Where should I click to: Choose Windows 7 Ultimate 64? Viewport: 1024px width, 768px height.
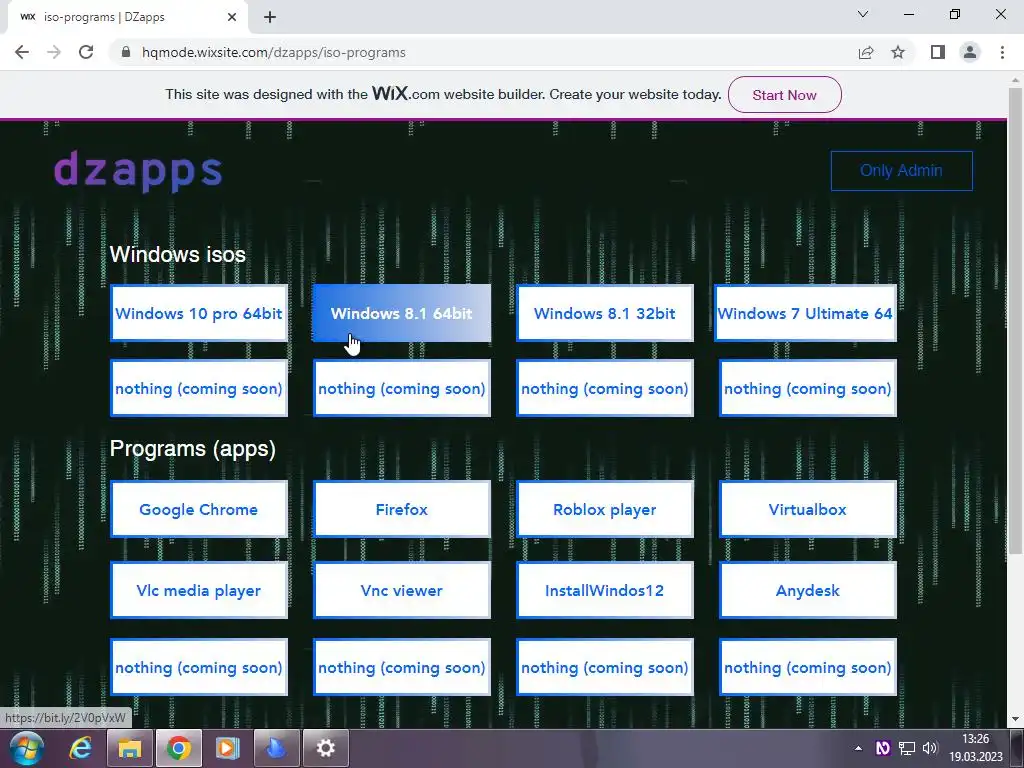click(805, 313)
